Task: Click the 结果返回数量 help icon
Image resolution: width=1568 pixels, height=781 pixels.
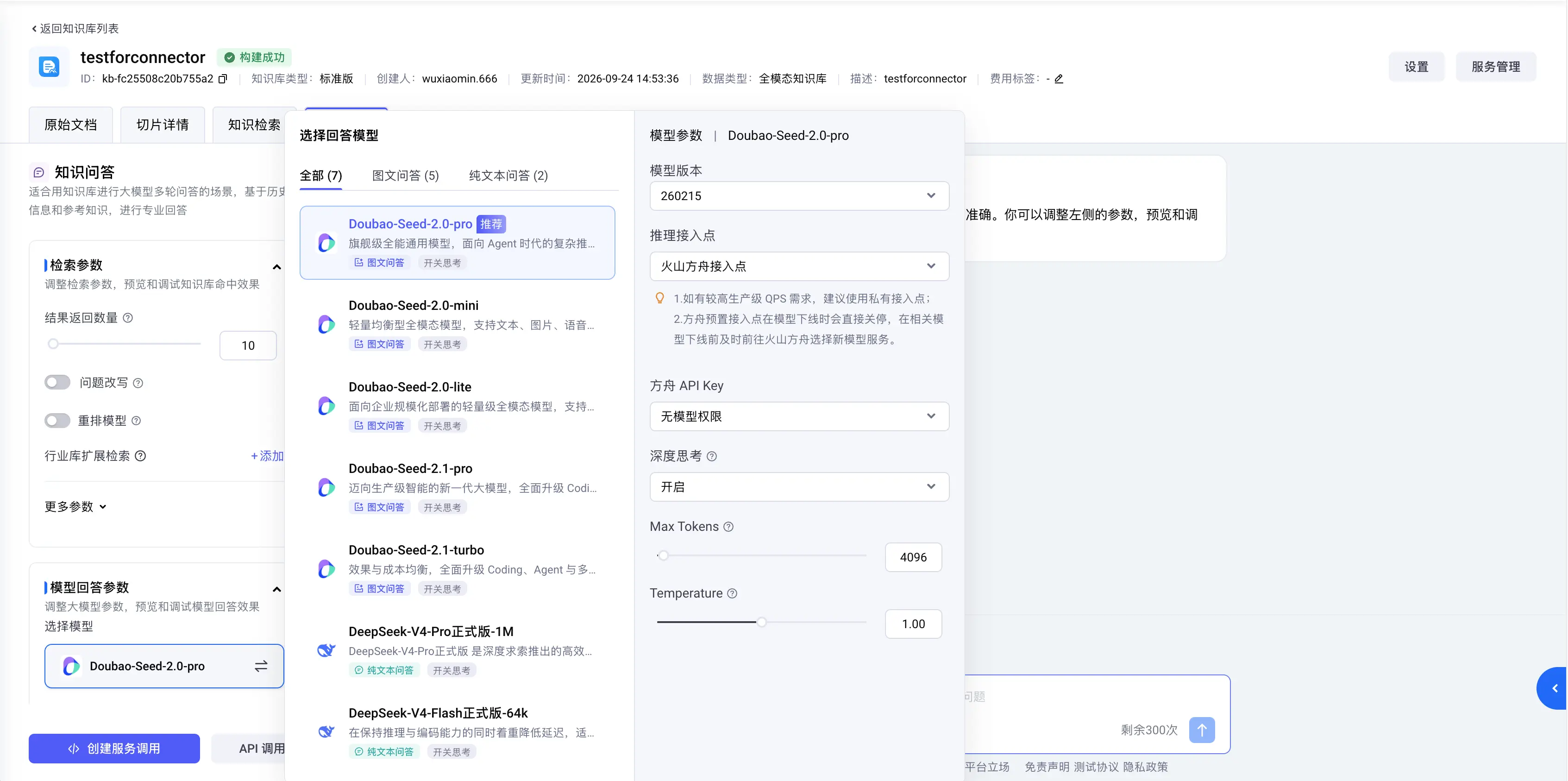Action: click(x=128, y=318)
